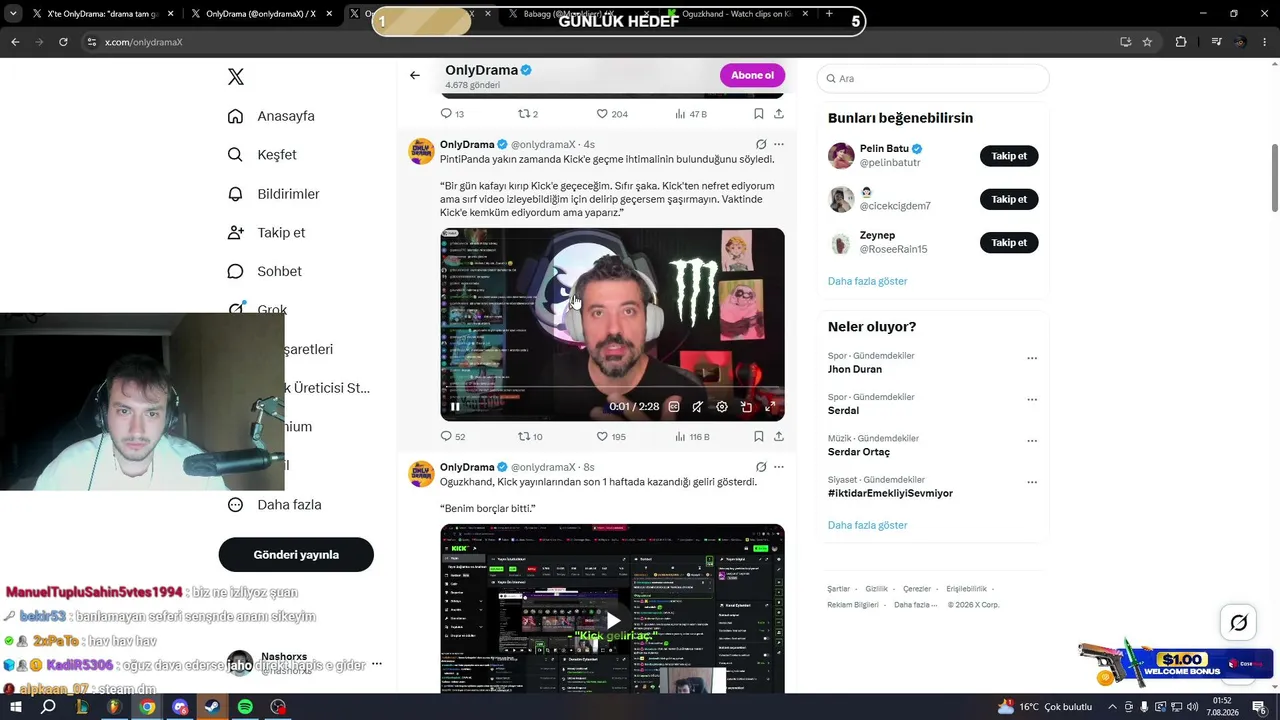This screenshot has width=1280, height=720.
Task: Enter fullscreen on the video
Action: pos(770,407)
